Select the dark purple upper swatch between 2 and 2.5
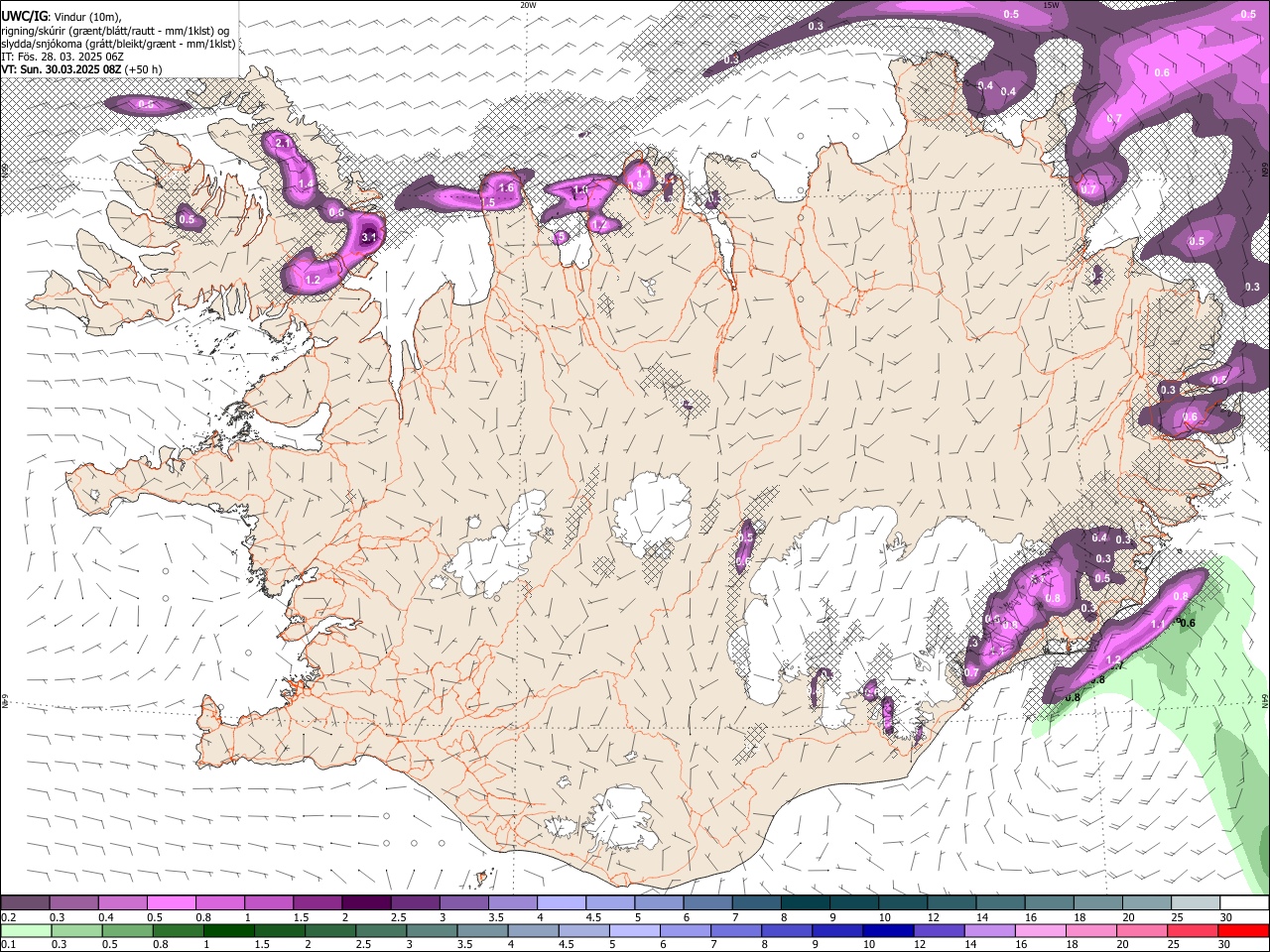 pos(366,902)
